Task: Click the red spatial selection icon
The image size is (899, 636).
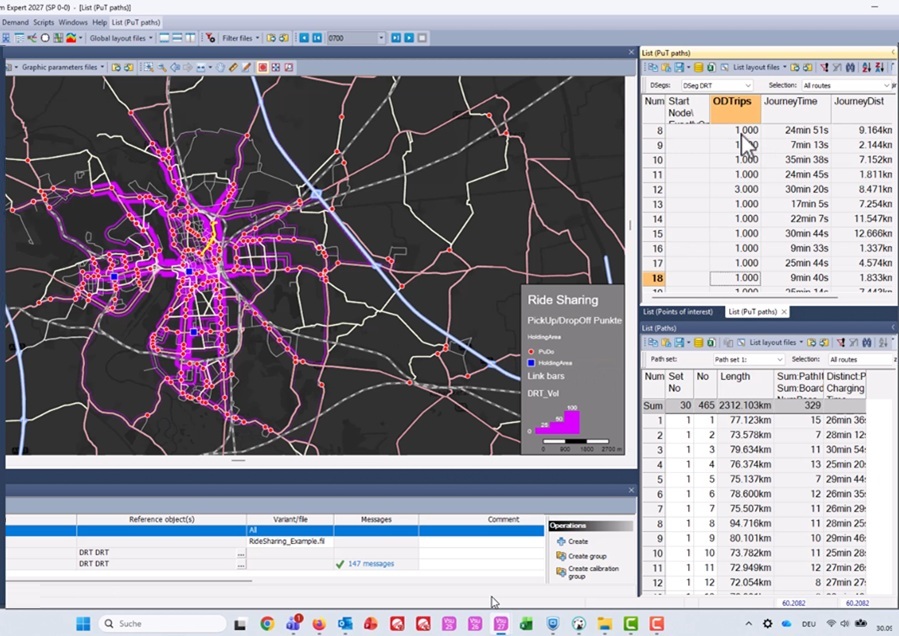Action: (x=263, y=67)
